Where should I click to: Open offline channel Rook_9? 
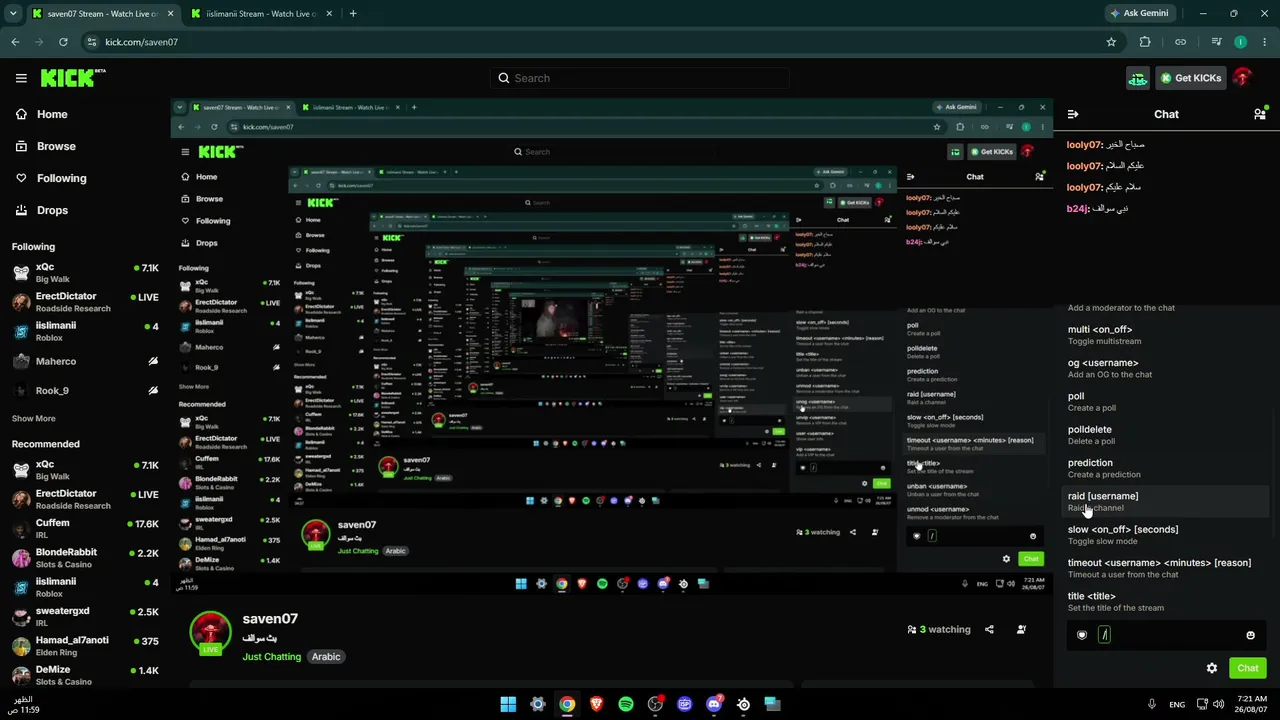coord(85,390)
